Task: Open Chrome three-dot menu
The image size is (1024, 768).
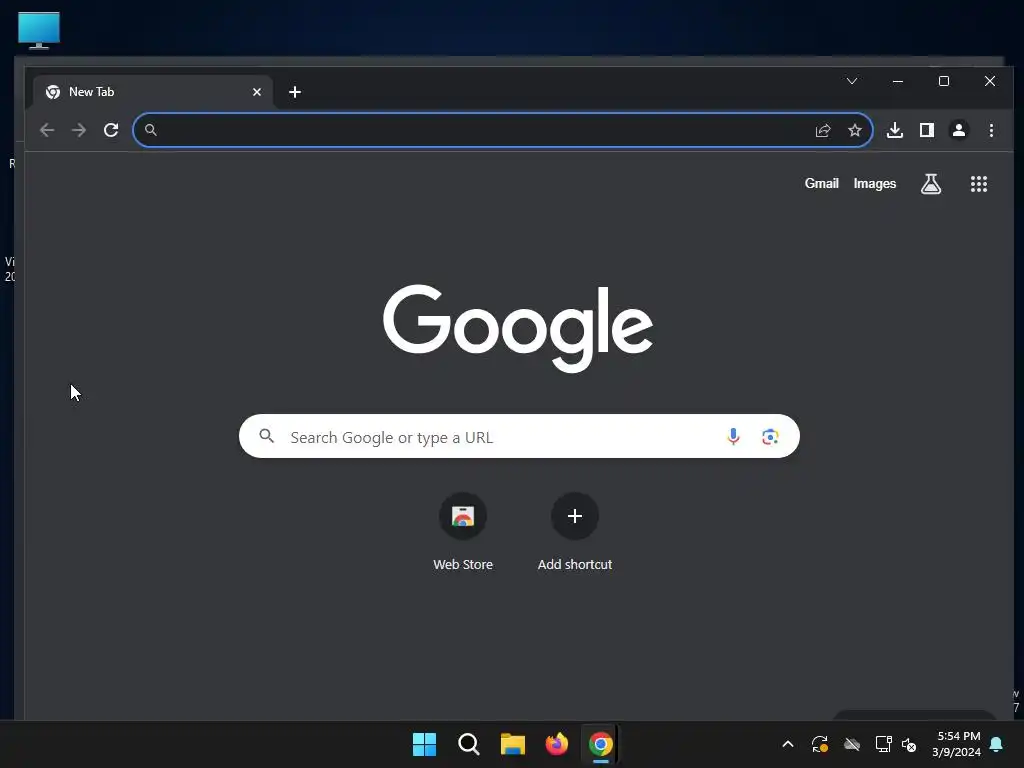Action: point(991,130)
